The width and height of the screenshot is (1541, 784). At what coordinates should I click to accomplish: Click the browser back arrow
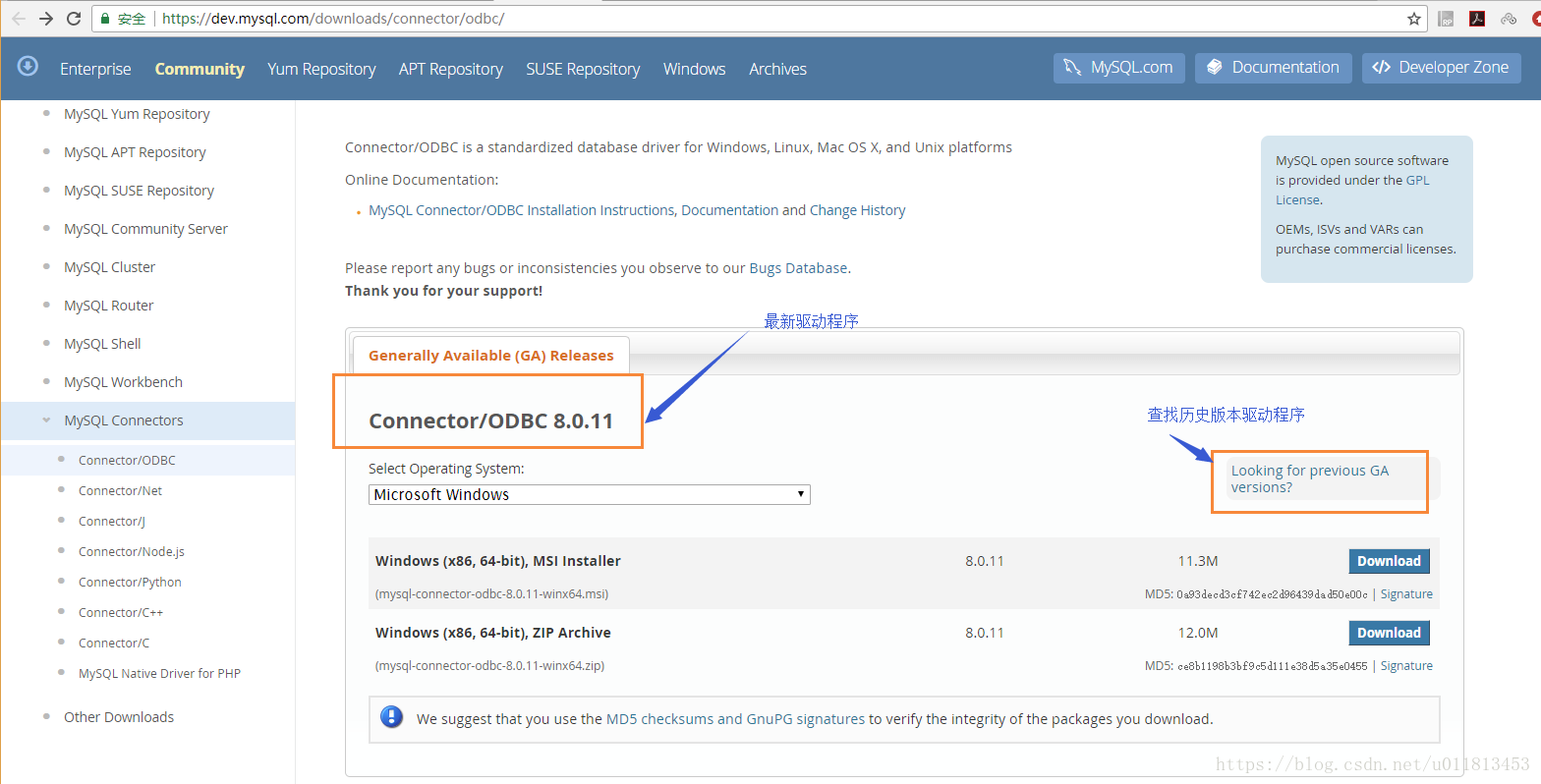tap(19, 19)
